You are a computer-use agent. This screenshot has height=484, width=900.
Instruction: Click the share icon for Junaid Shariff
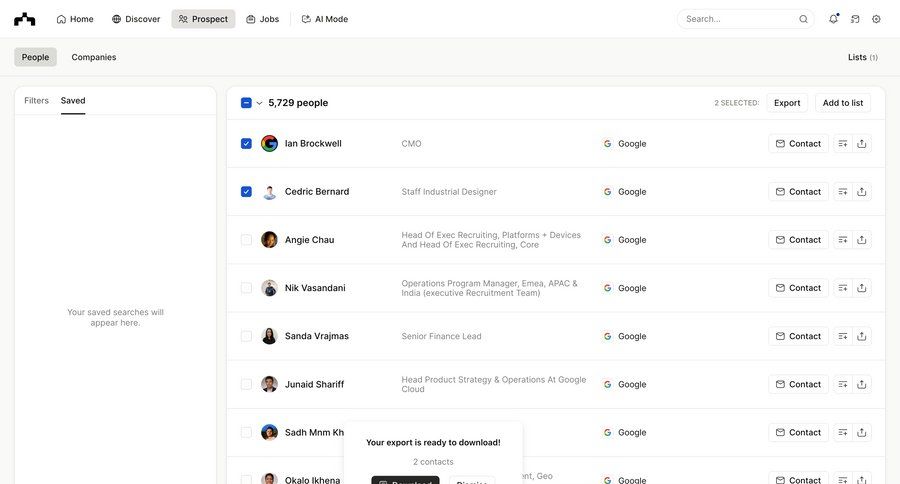[862, 384]
